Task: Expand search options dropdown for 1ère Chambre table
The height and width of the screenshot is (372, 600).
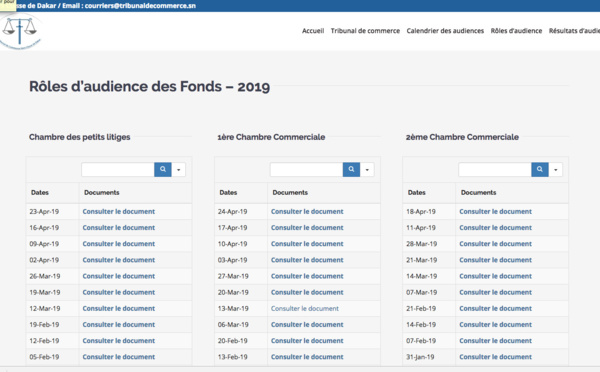Action: click(367, 170)
